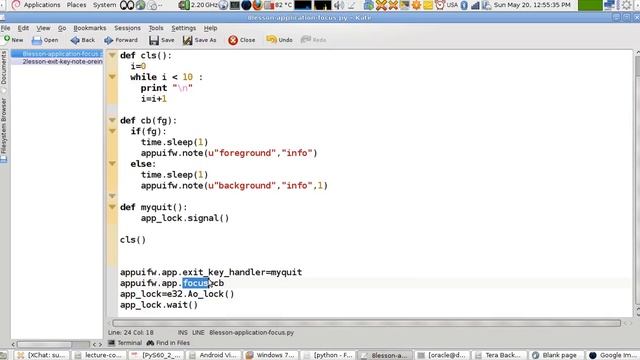Image resolution: width=640 pixels, height=360 pixels.
Task: Select 2lesson-exit-key-note document in list
Action: pyautogui.click(x=57, y=61)
